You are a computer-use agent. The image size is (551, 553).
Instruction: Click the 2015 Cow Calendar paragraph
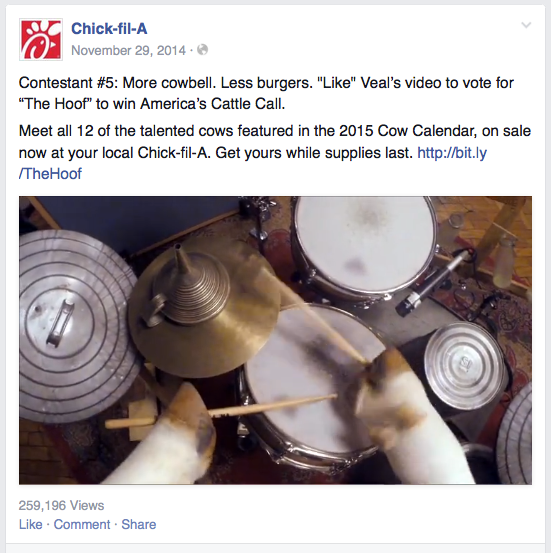pos(275,152)
